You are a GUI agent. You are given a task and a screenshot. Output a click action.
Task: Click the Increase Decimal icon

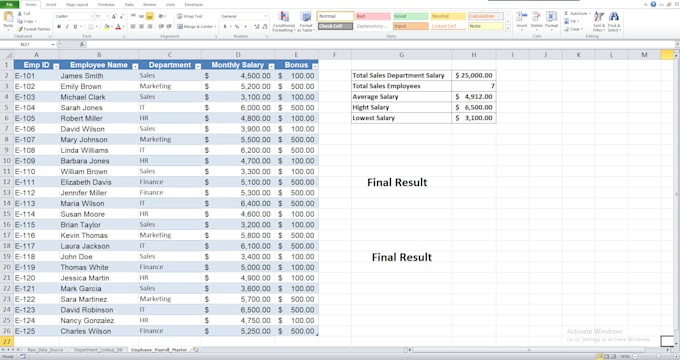click(x=256, y=27)
